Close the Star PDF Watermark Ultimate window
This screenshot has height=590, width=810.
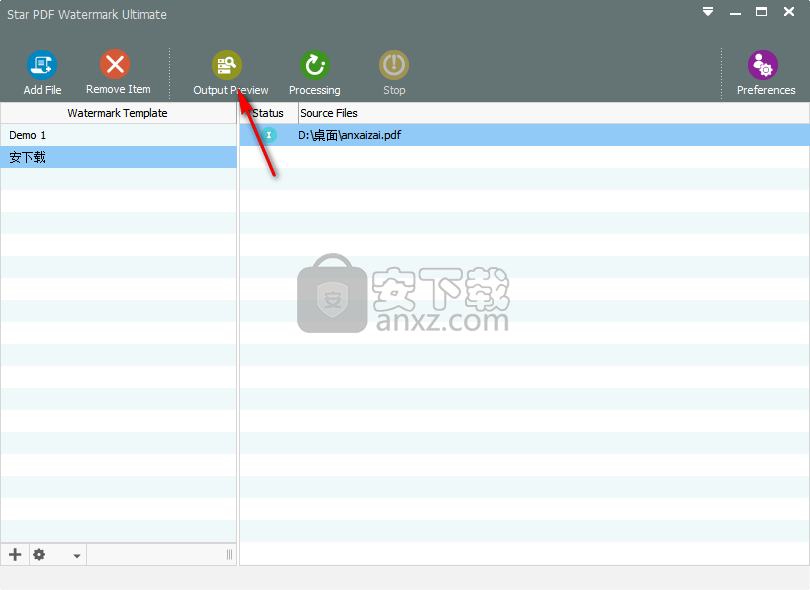[789, 11]
